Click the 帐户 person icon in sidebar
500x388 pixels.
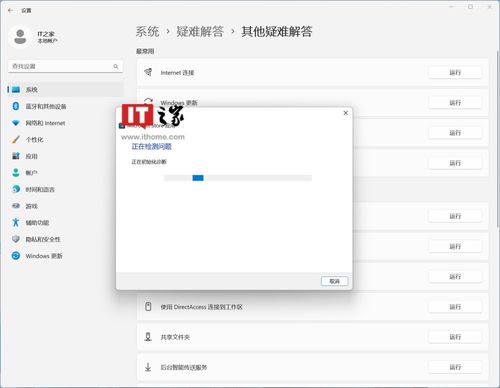coord(16,173)
